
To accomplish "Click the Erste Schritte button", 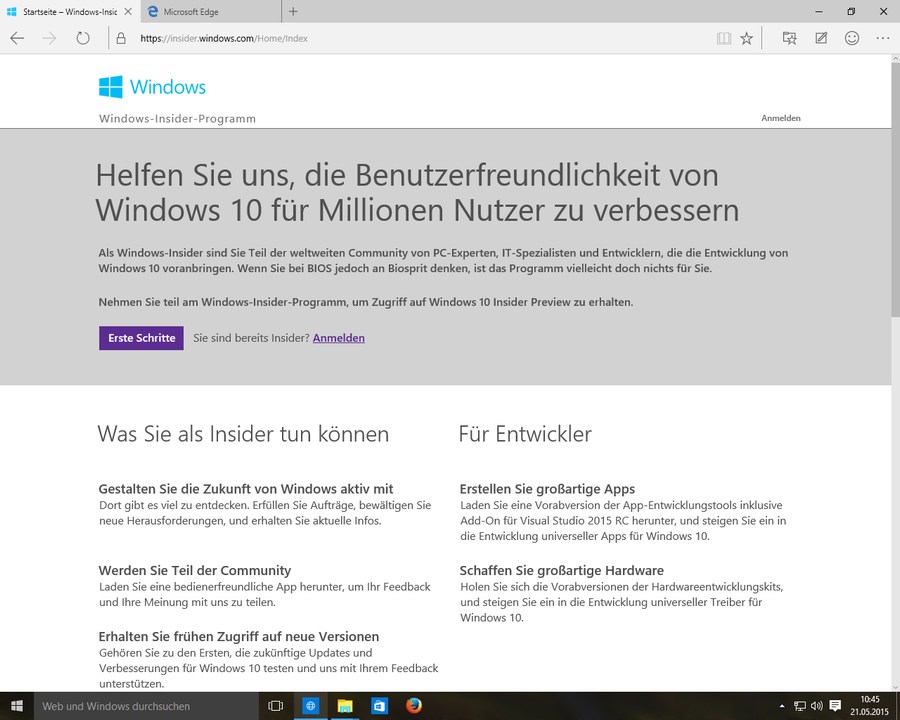I will [x=141, y=338].
